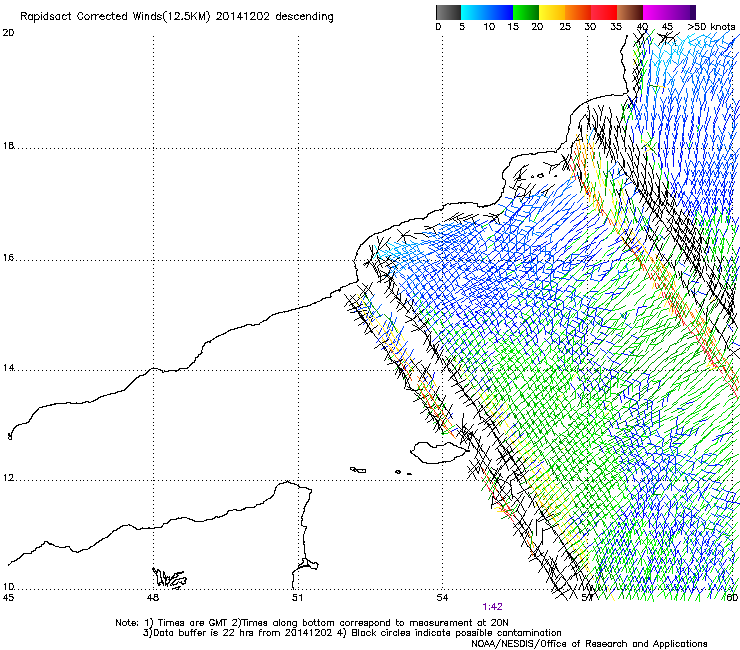Click the 'Times are GMT' note text
Image resolution: width=740 pixels, height=650 pixels.
[193, 623]
